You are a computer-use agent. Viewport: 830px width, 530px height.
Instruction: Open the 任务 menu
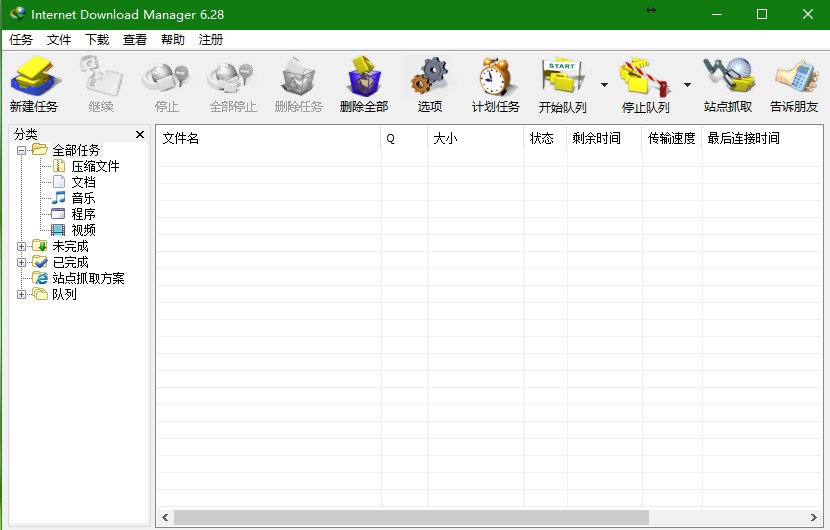(21, 40)
